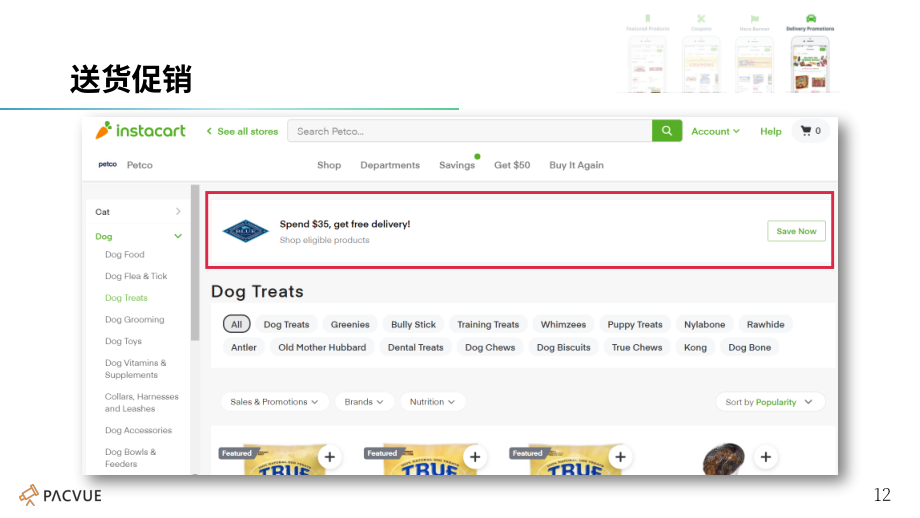Select the Whimzees filter chip
This screenshot has width=920, height=518.
(563, 324)
